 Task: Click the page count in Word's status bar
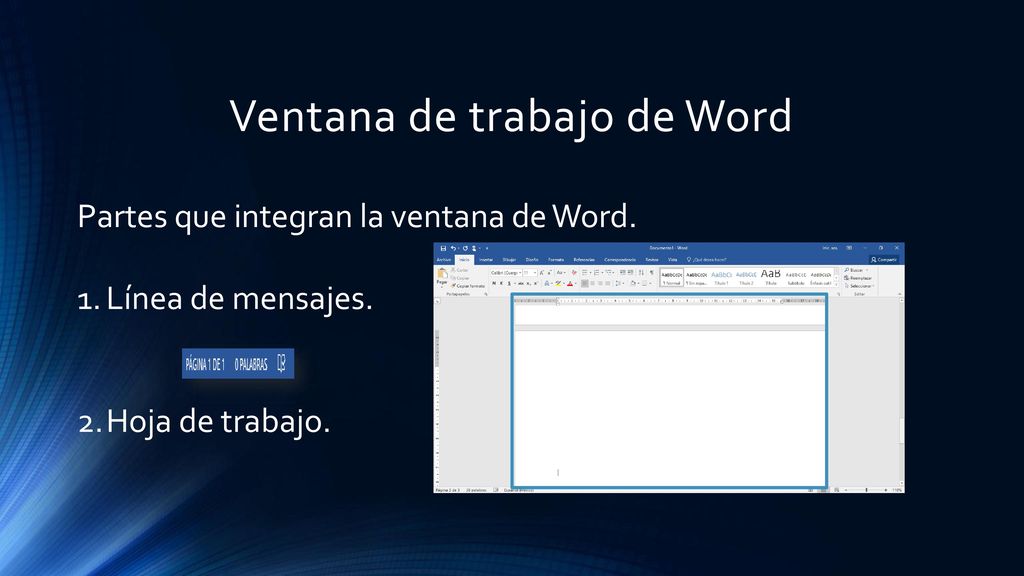tap(448, 490)
